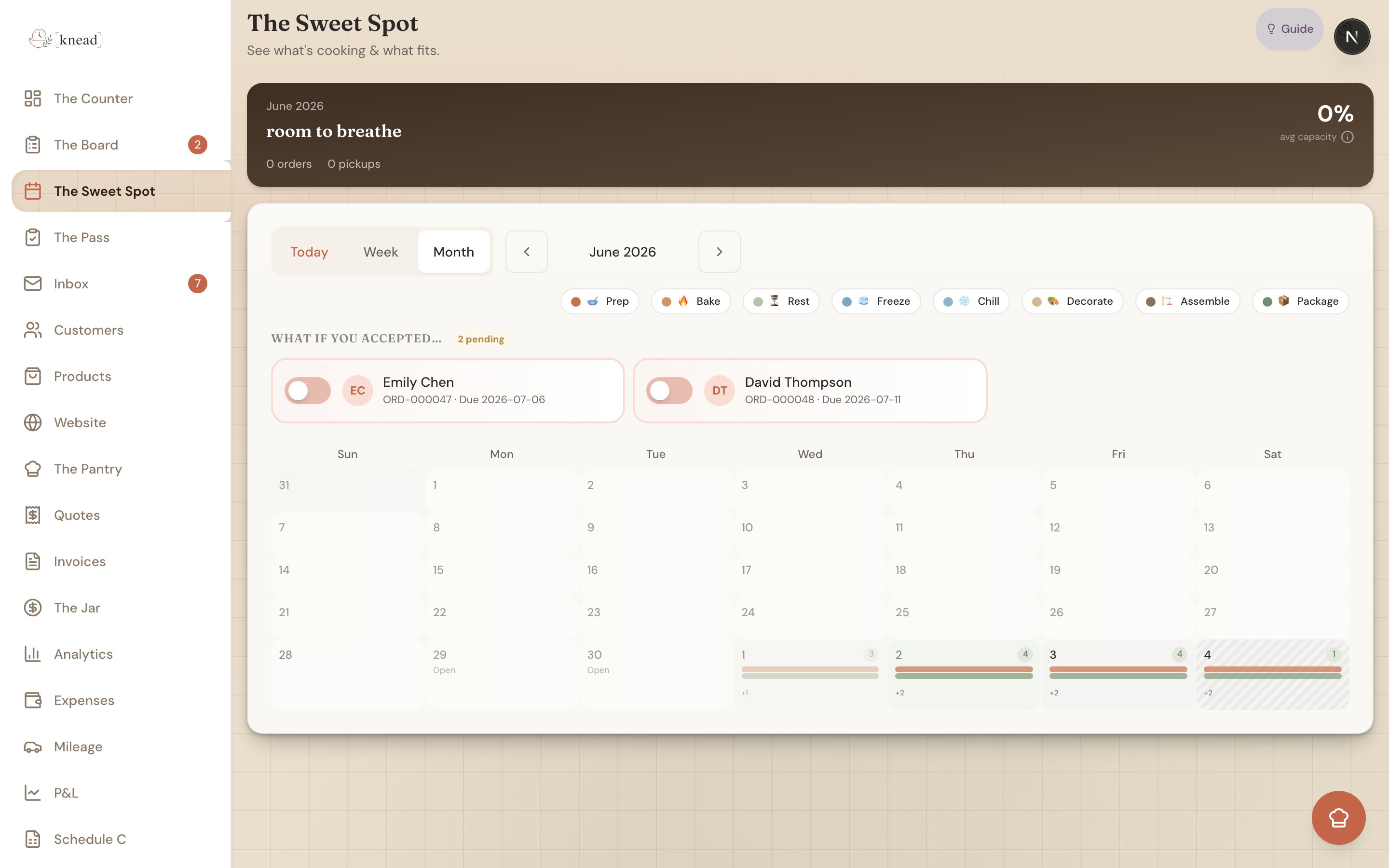Screen dimensions: 1389x868
Task: Toggle David Thompson what-if order switch
Action: coord(669,391)
